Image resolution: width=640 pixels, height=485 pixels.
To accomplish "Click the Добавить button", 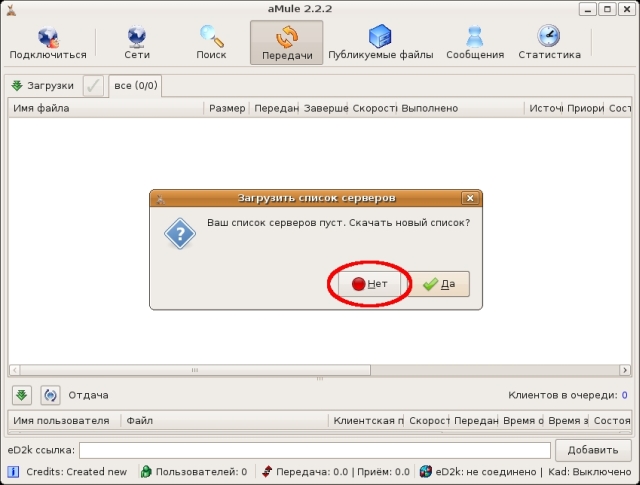I will coord(593,450).
